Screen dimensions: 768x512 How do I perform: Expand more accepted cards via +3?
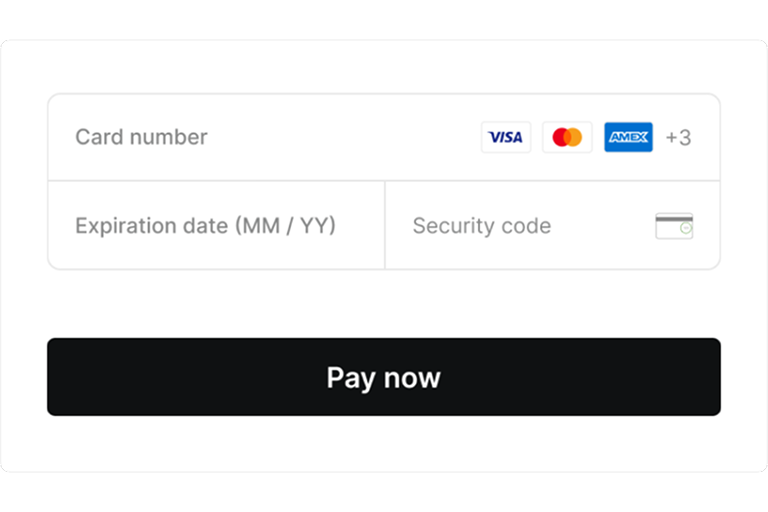[x=678, y=137]
